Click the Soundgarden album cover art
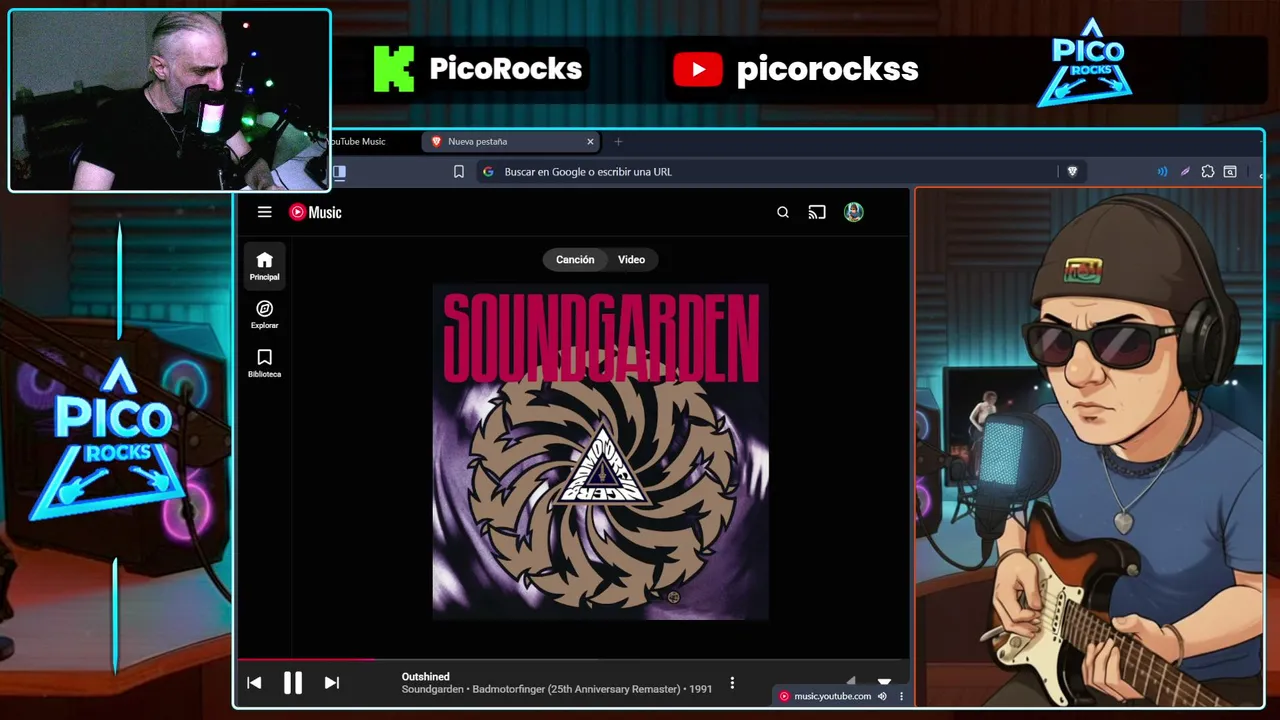The image size is (1280, 720). 600,452
